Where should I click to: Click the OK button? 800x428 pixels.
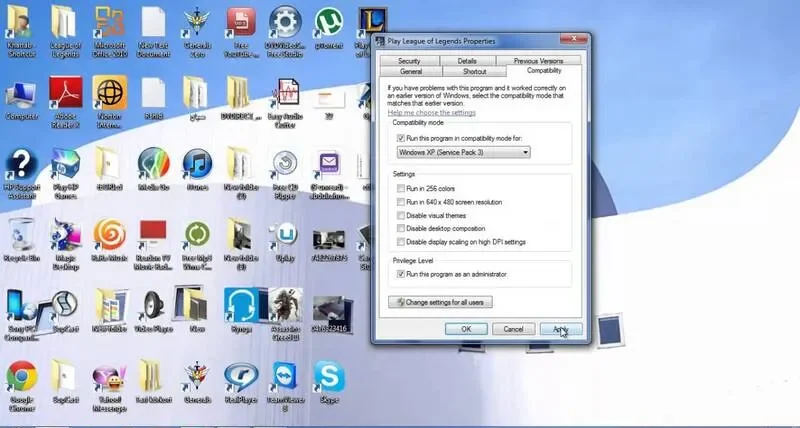(x=466, y=329)
